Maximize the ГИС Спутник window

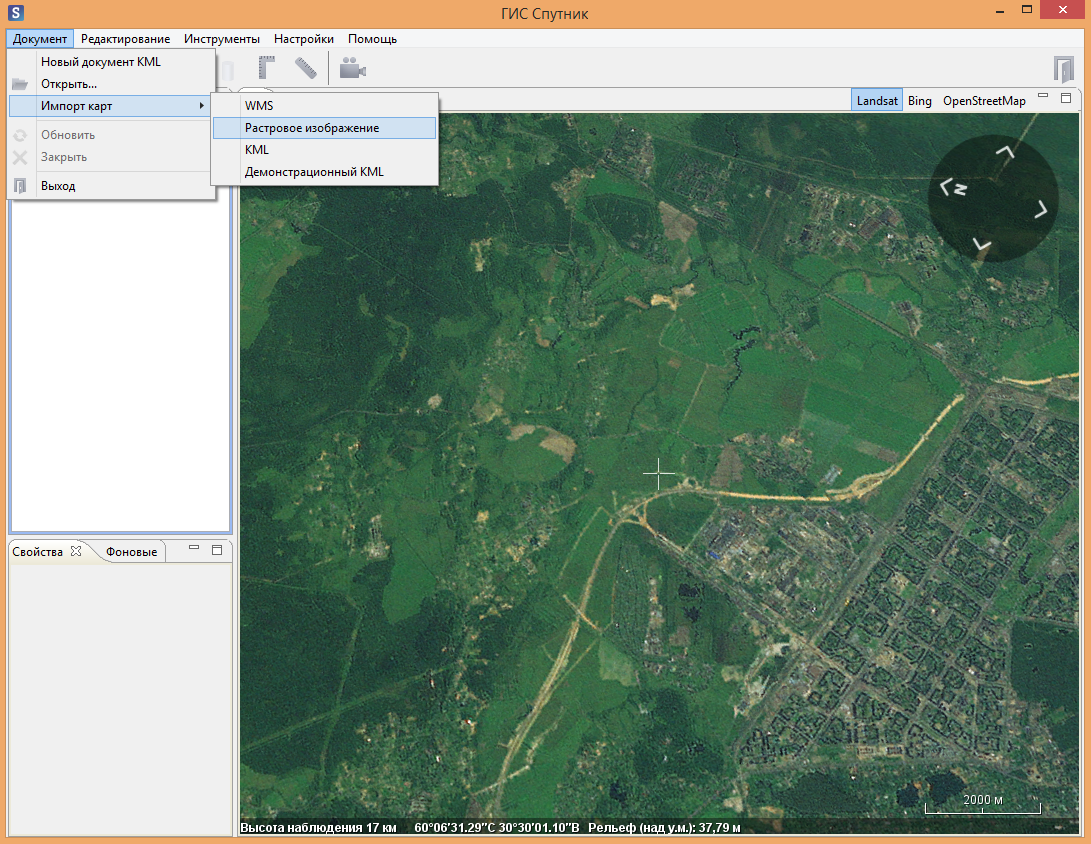point(1027,10)
